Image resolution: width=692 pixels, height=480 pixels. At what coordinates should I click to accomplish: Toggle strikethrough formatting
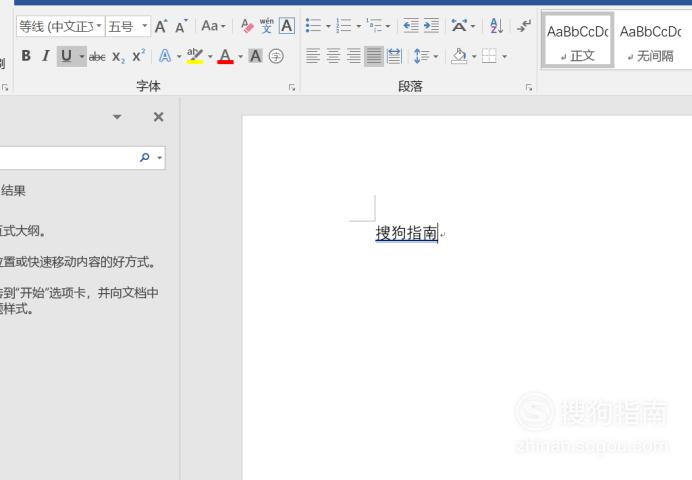pyautogui.click(x=97, y=56)
